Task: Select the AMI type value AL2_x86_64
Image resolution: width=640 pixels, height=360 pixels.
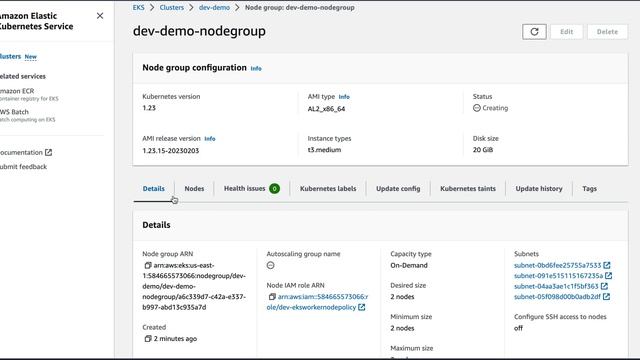Action: 326,109
